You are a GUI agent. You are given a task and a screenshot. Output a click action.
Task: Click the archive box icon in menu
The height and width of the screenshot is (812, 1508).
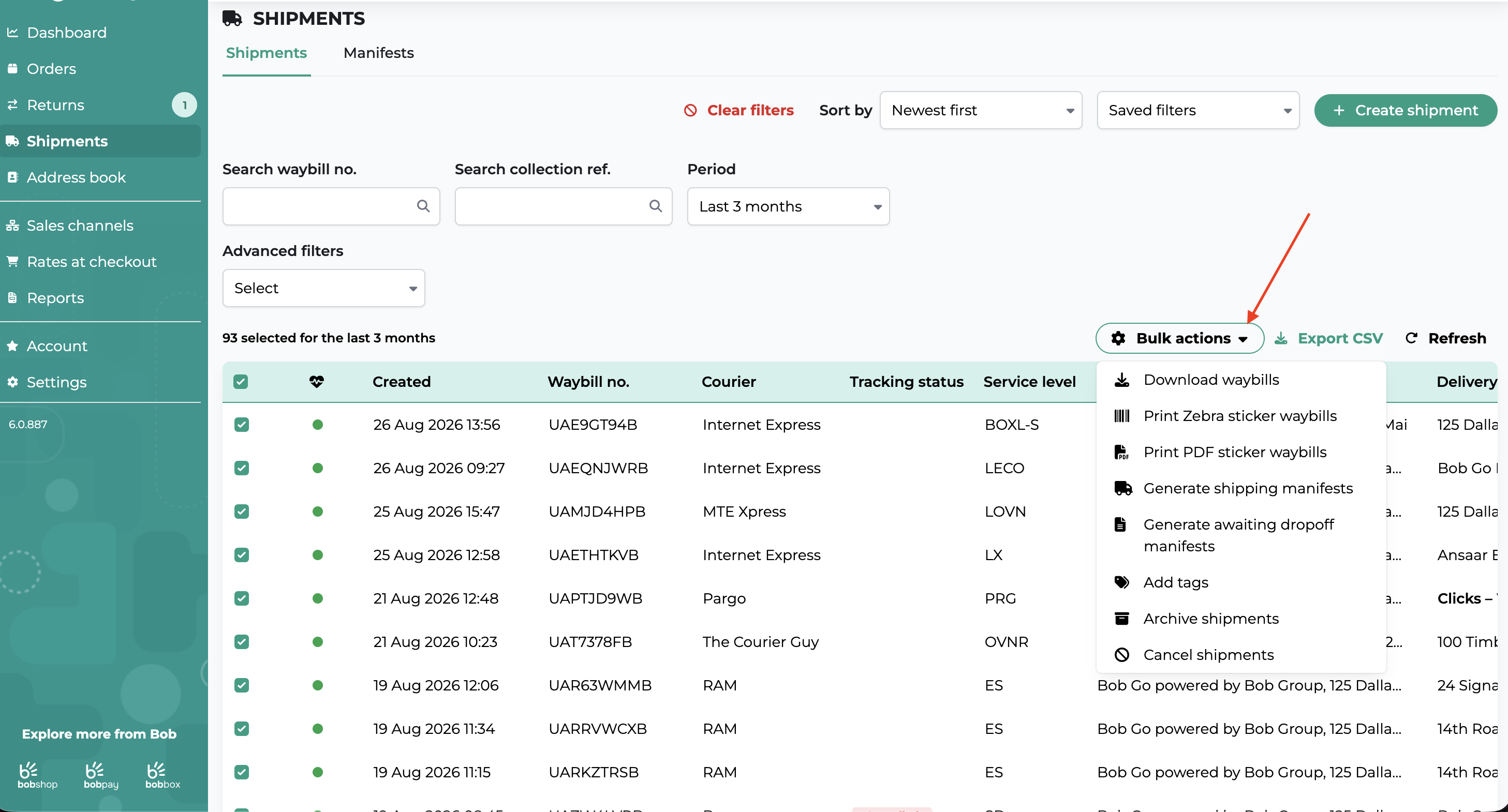[1121, 619]
